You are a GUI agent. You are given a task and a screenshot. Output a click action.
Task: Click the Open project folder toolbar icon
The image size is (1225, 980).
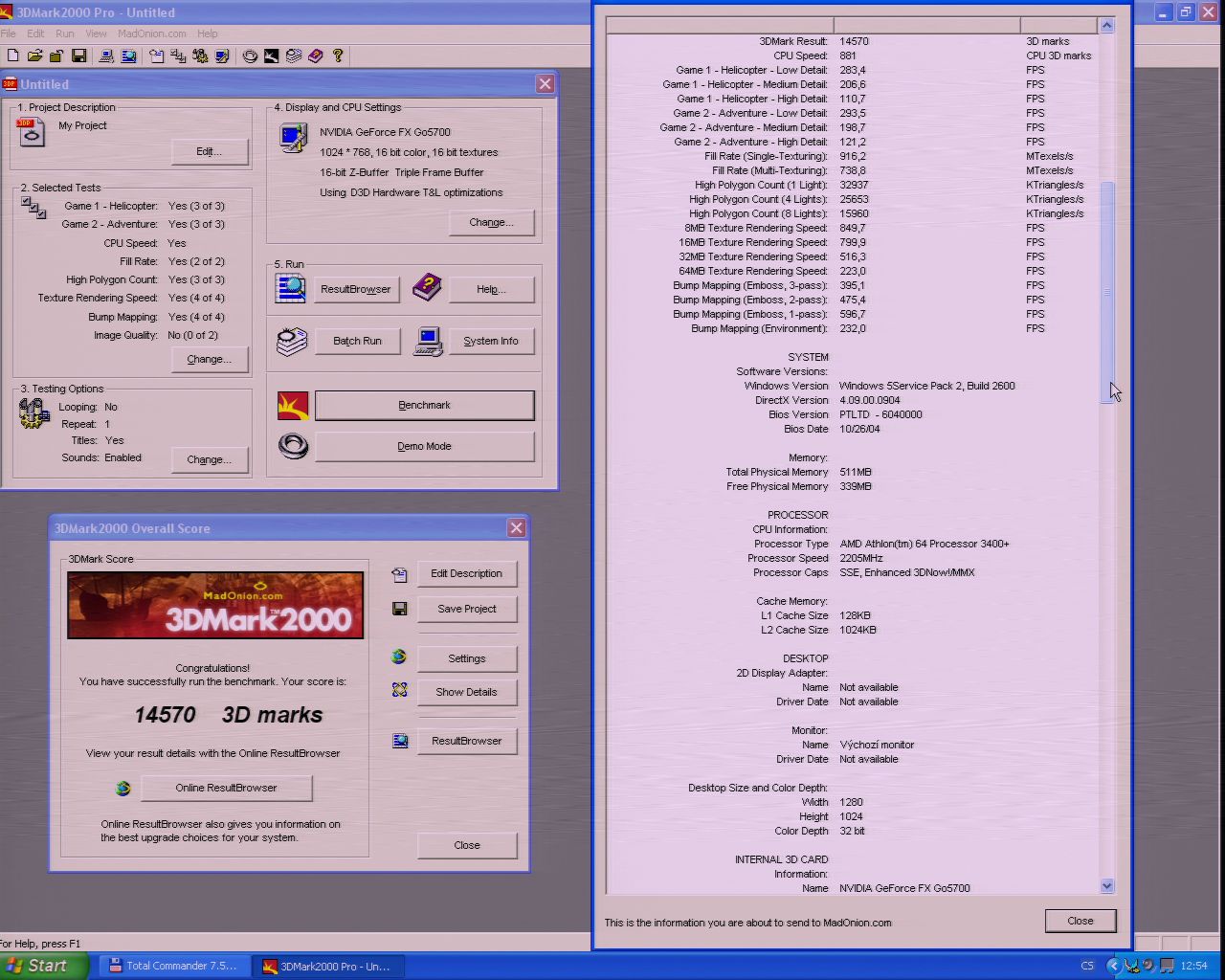point(34,56)
